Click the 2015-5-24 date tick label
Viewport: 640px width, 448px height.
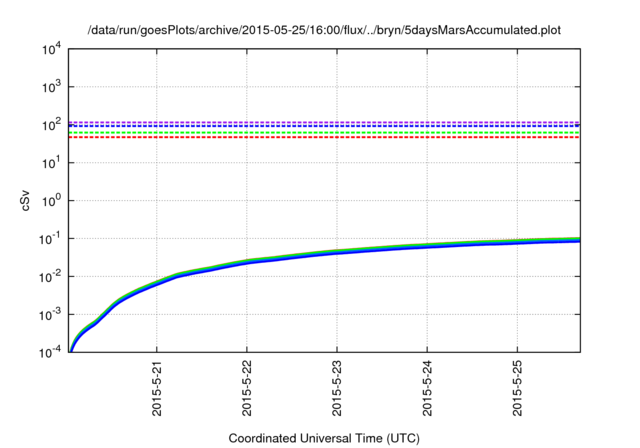pyautogui.click(x=427, y=388)
